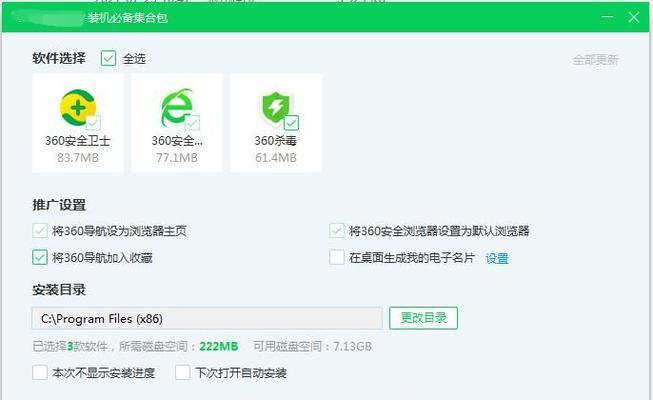Toggle 将360导航加入收藏 checkbox
653x400 pixels.
point(40,258)
